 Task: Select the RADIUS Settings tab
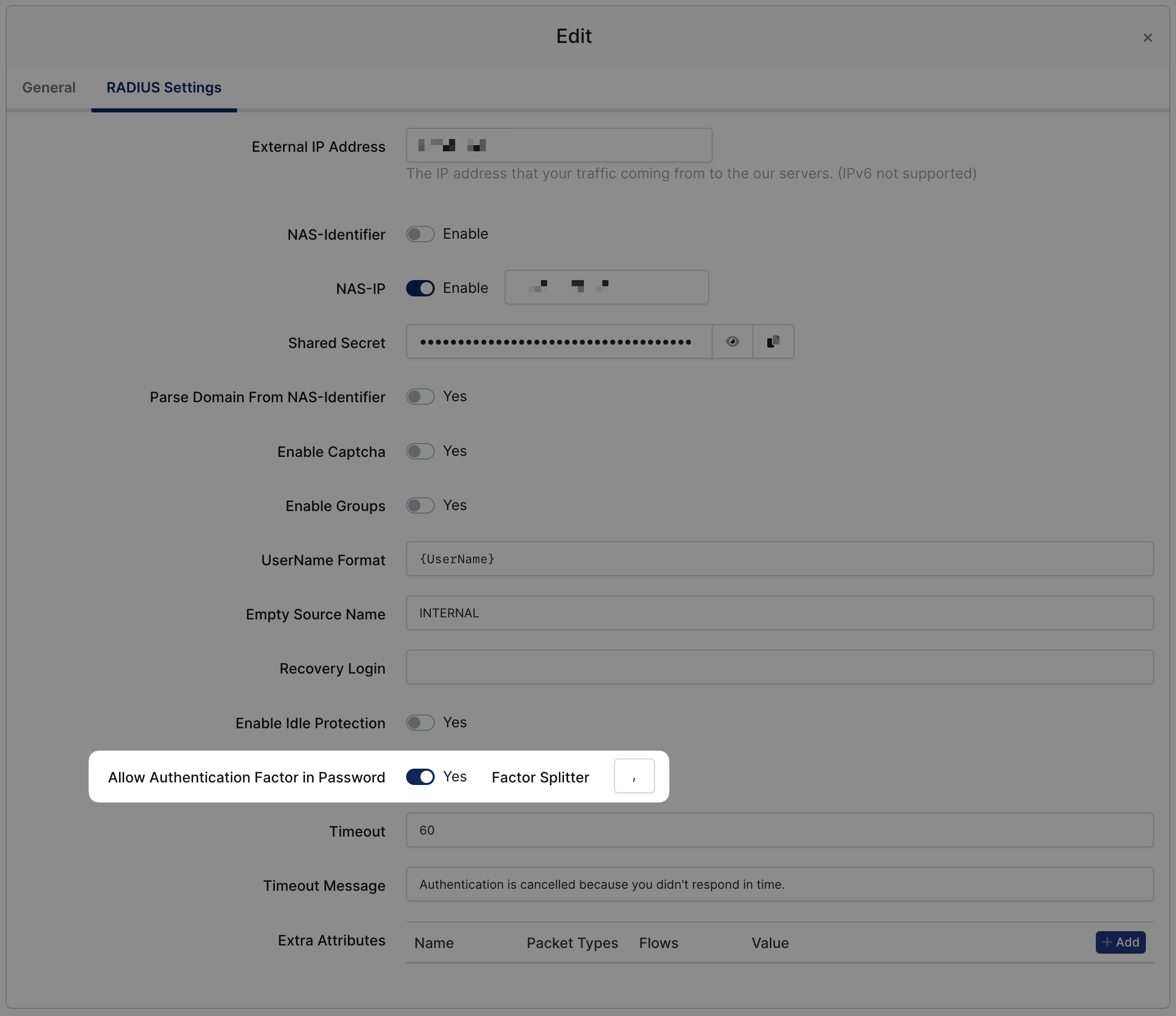pyautogui.click(x=163, y=87)
